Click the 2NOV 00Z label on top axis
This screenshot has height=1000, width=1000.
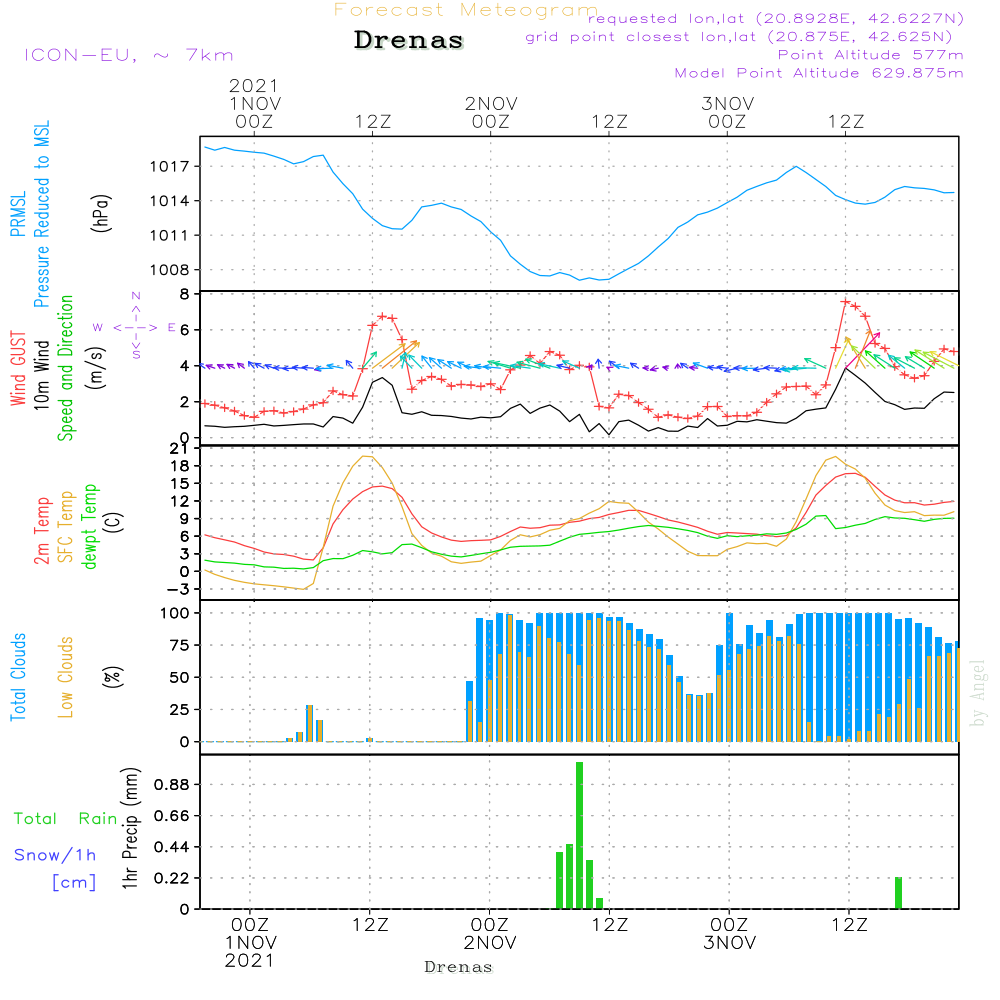point(491,112)
